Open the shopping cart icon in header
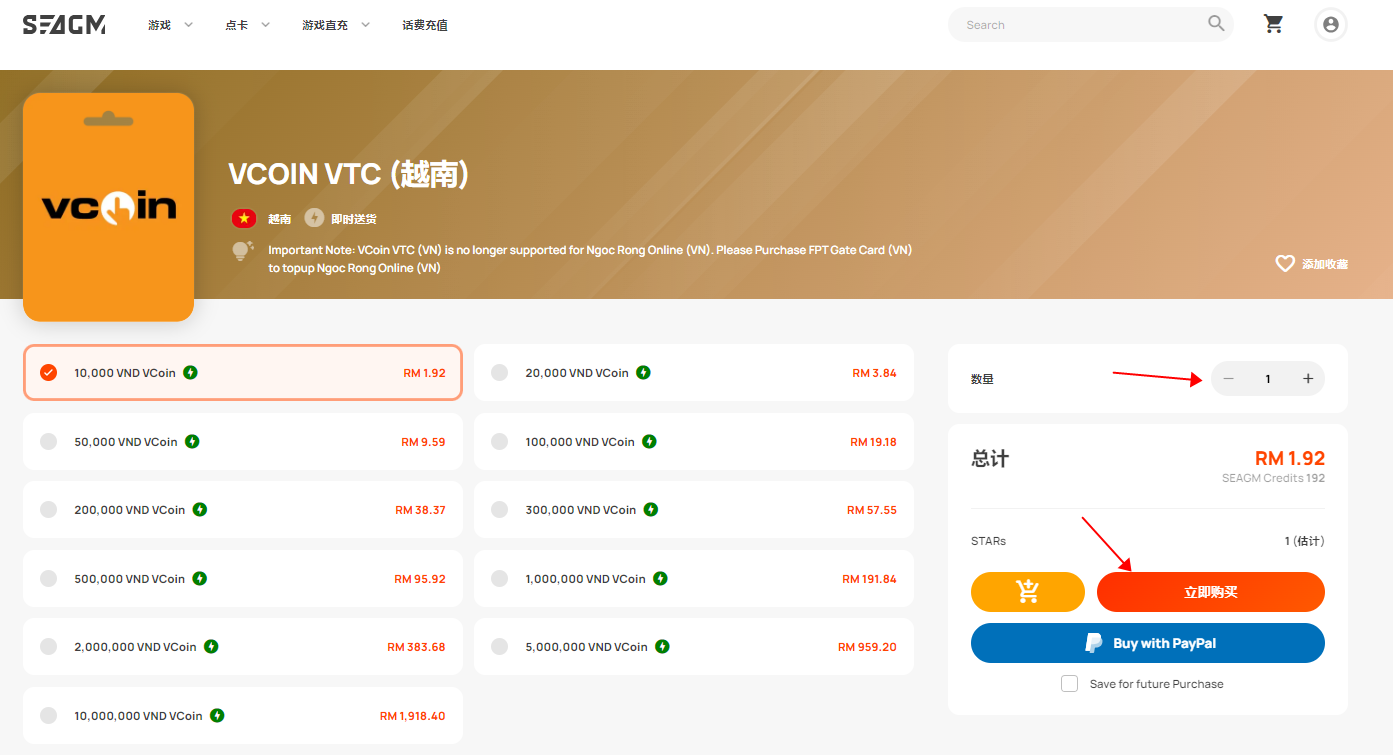 click(x=1273, y=24)
